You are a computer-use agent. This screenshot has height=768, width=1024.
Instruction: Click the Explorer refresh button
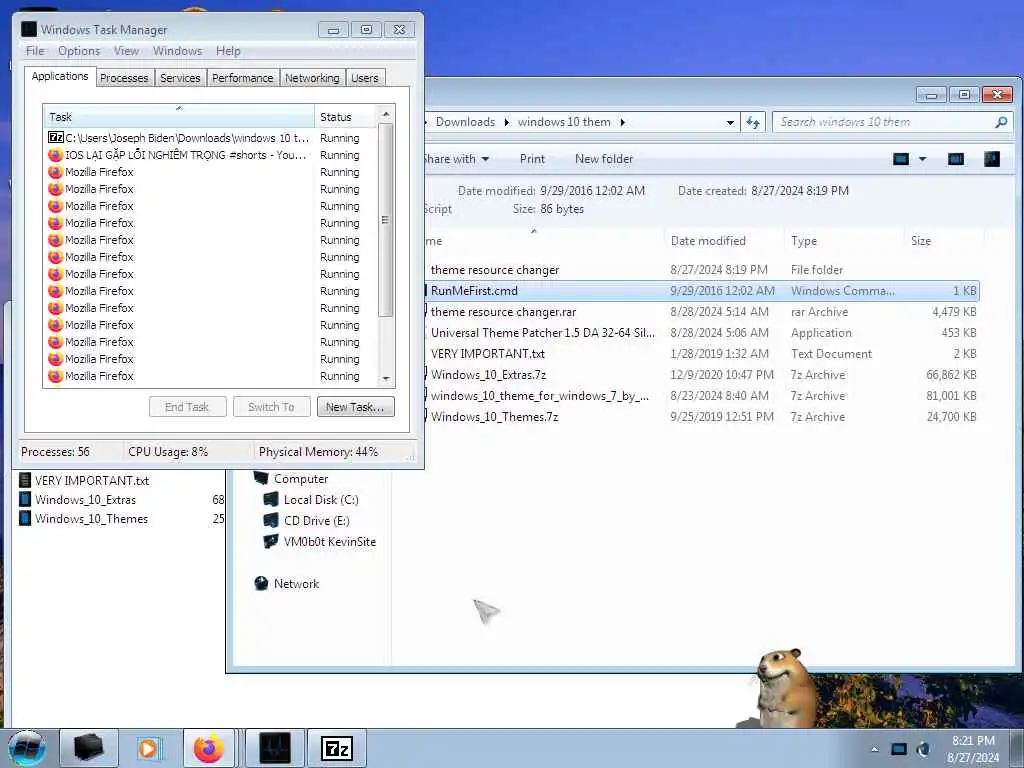click(753, 122)
